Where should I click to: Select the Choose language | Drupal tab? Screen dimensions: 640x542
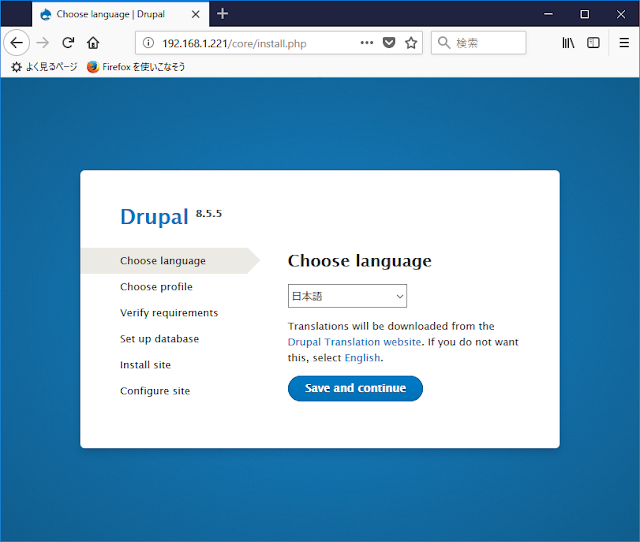[x=120, y=14]
